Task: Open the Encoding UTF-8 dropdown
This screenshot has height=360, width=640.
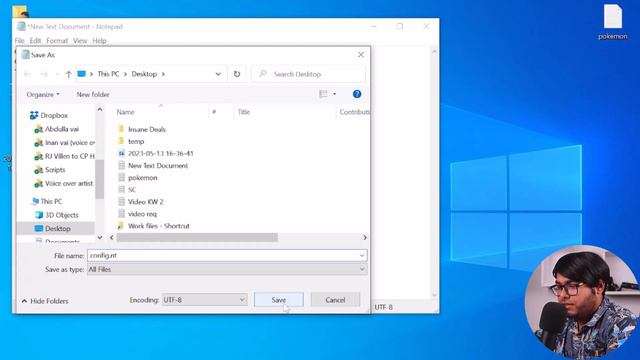Action: click(204, 300)
